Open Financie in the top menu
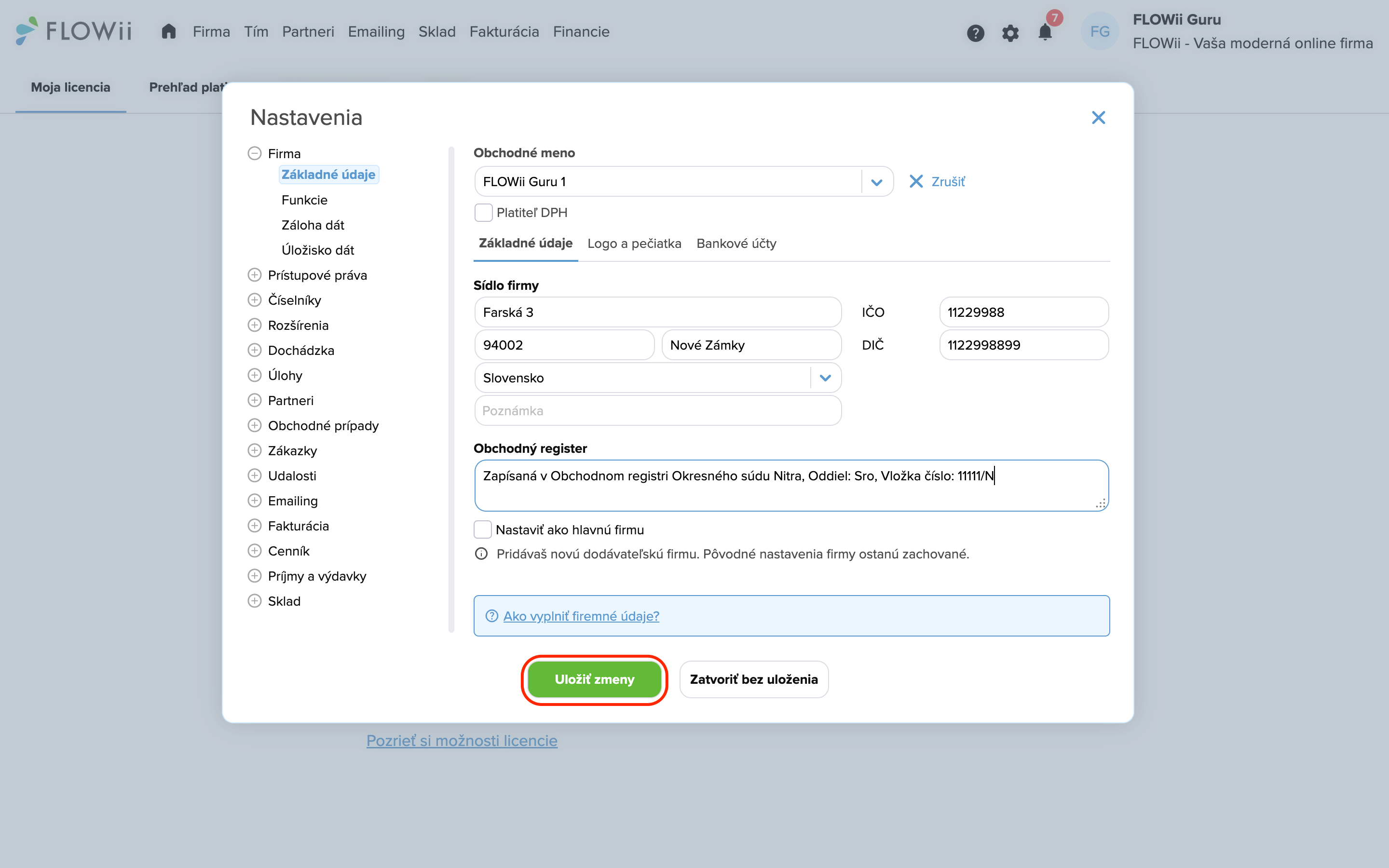 click(x=581, y=31)
